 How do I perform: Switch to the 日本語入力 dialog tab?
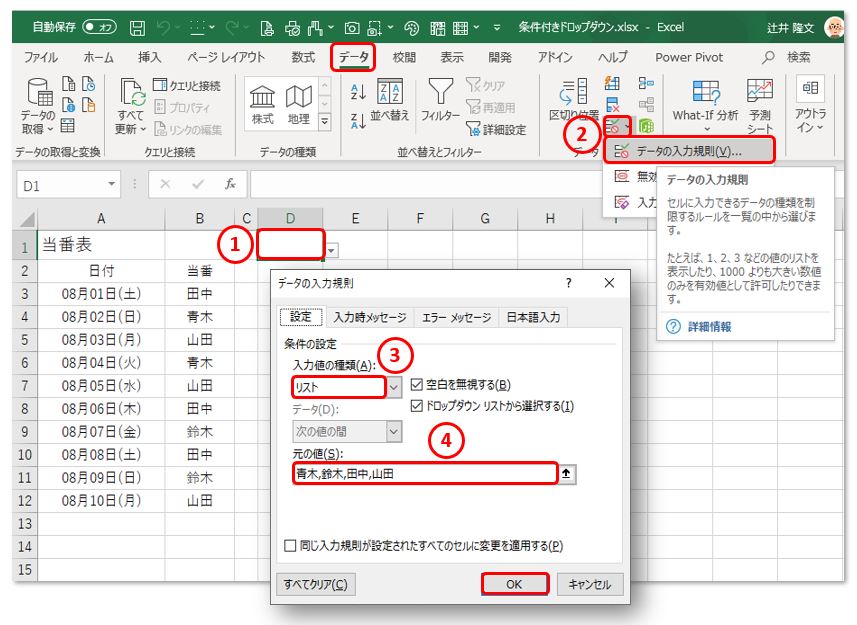(533, 317)
